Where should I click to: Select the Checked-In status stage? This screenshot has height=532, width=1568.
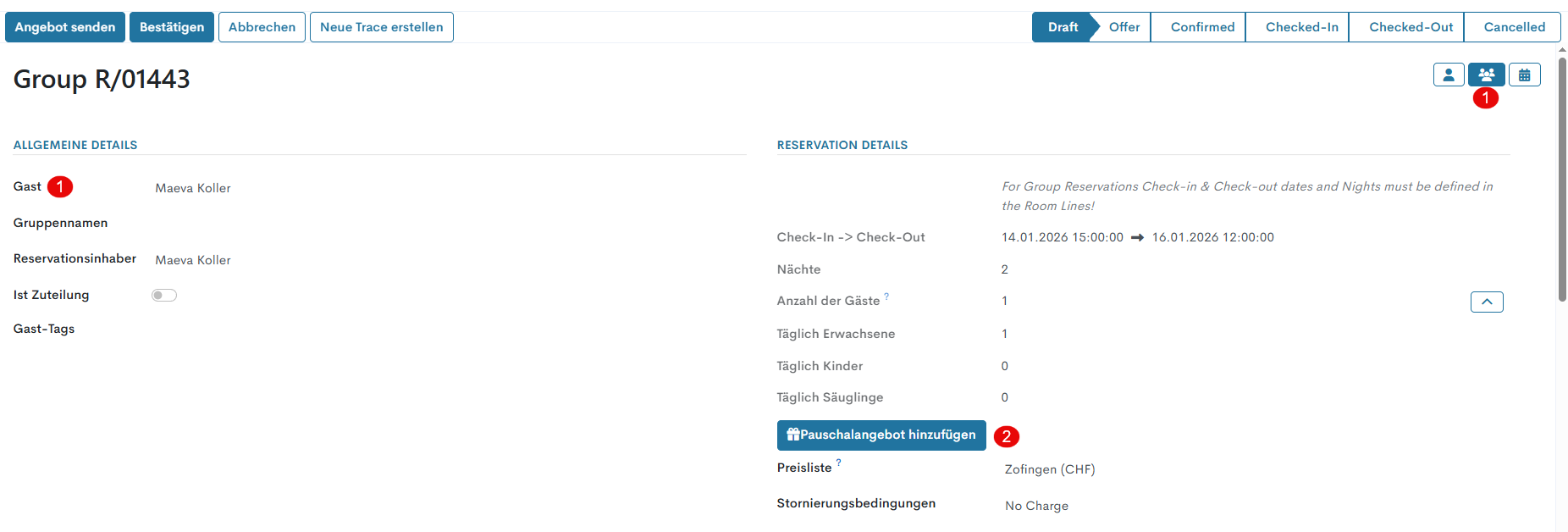pos(1301,27)
